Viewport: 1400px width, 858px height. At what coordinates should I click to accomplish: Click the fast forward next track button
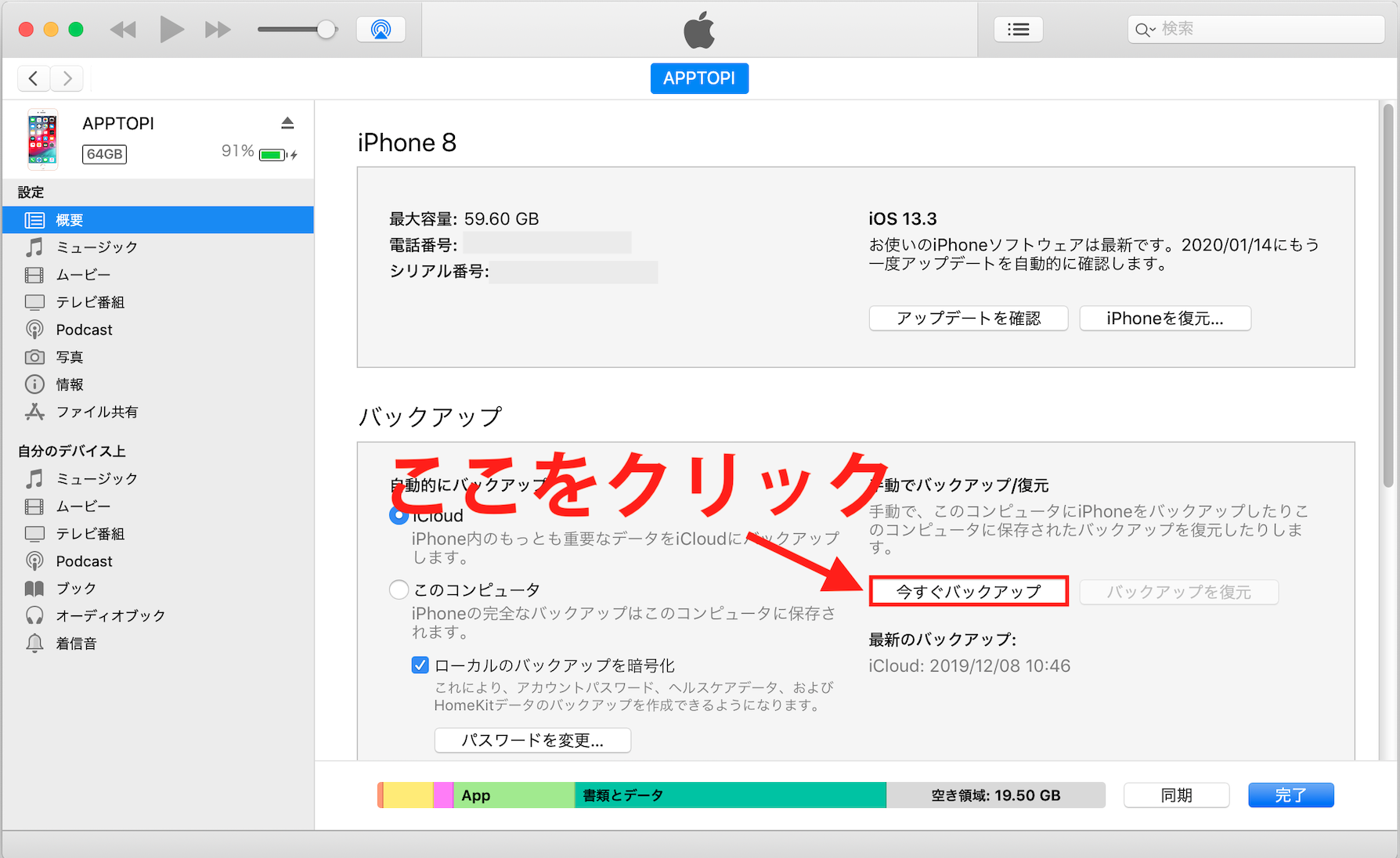[218, 30]
